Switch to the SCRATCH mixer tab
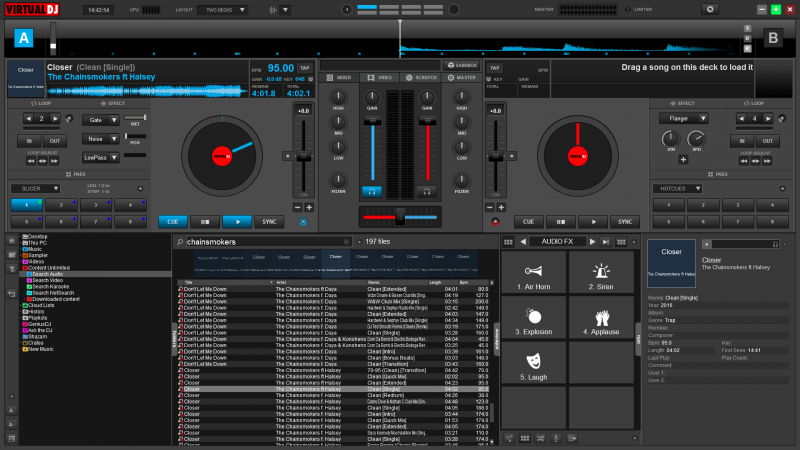Image resolution: width=800 pixels, height=450 pixels. pos(422,77)
